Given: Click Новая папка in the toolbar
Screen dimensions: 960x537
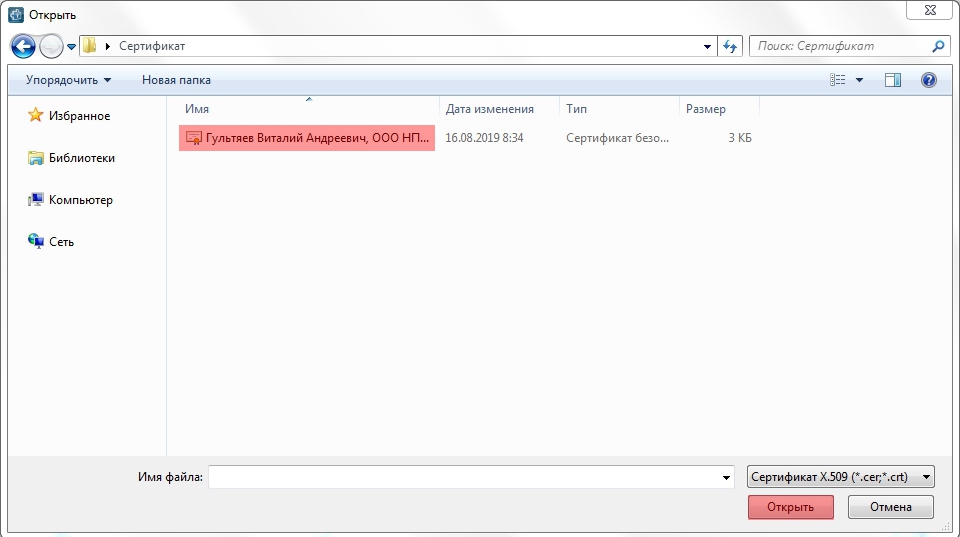Looking at the screenshot, I should 176,80.
